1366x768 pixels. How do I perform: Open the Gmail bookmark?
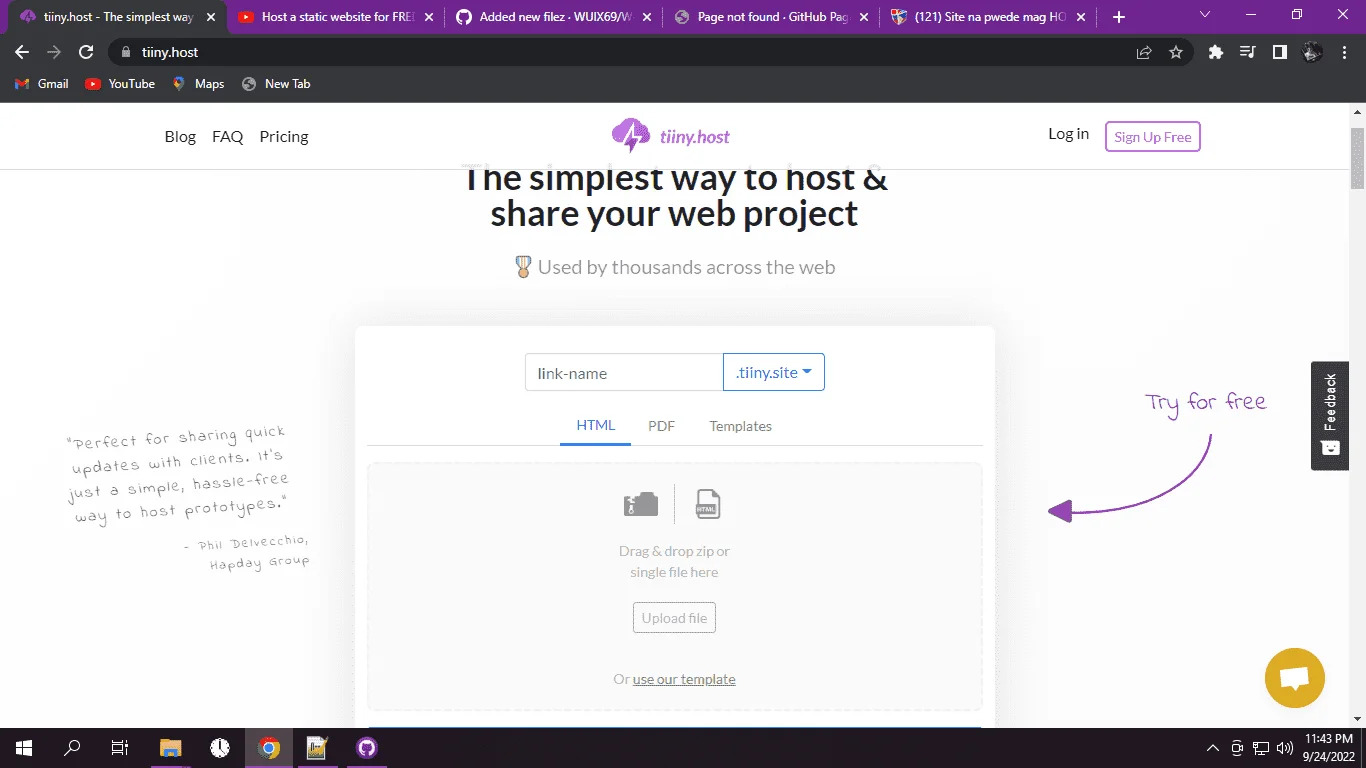[x=42, y=84]
